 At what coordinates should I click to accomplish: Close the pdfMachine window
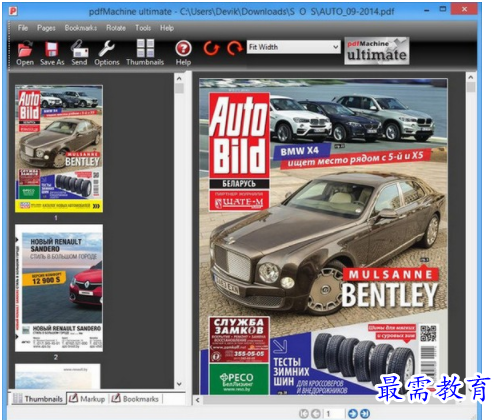click(x=465, y=9)
